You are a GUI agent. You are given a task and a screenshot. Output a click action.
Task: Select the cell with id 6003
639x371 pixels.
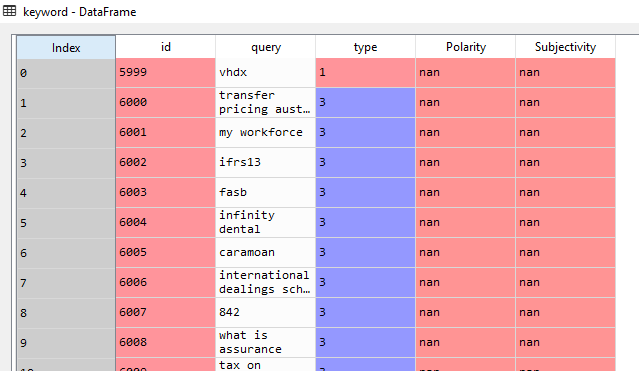(x=165, y=192)
